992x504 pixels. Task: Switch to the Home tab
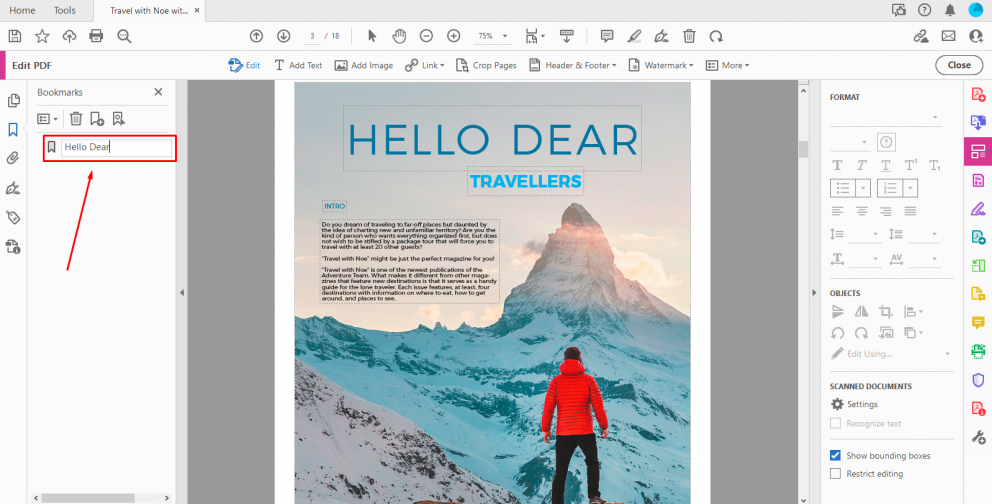point(22,10)
